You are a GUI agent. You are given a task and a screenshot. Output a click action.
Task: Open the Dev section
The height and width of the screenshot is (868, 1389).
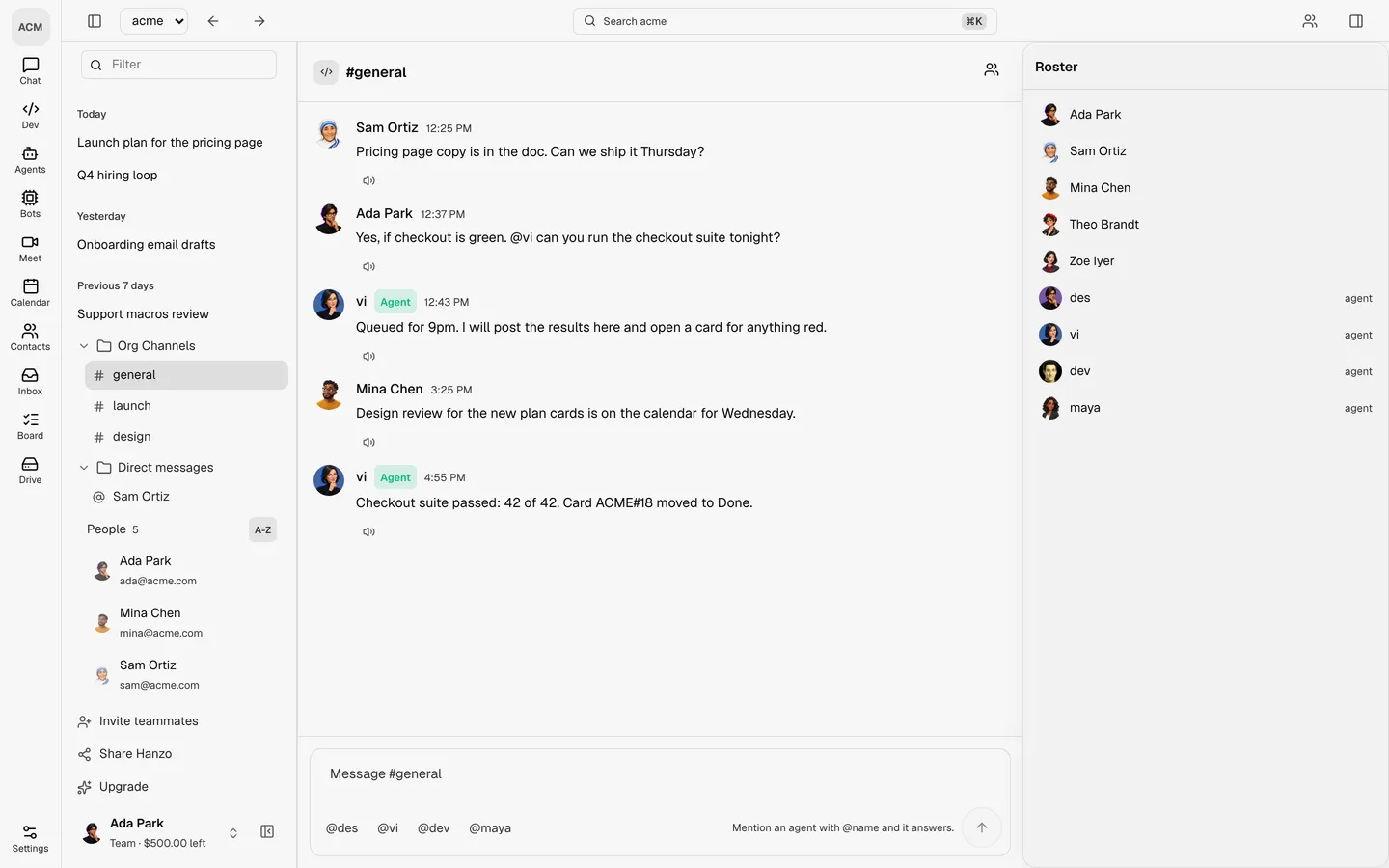(x=30, y=115)
